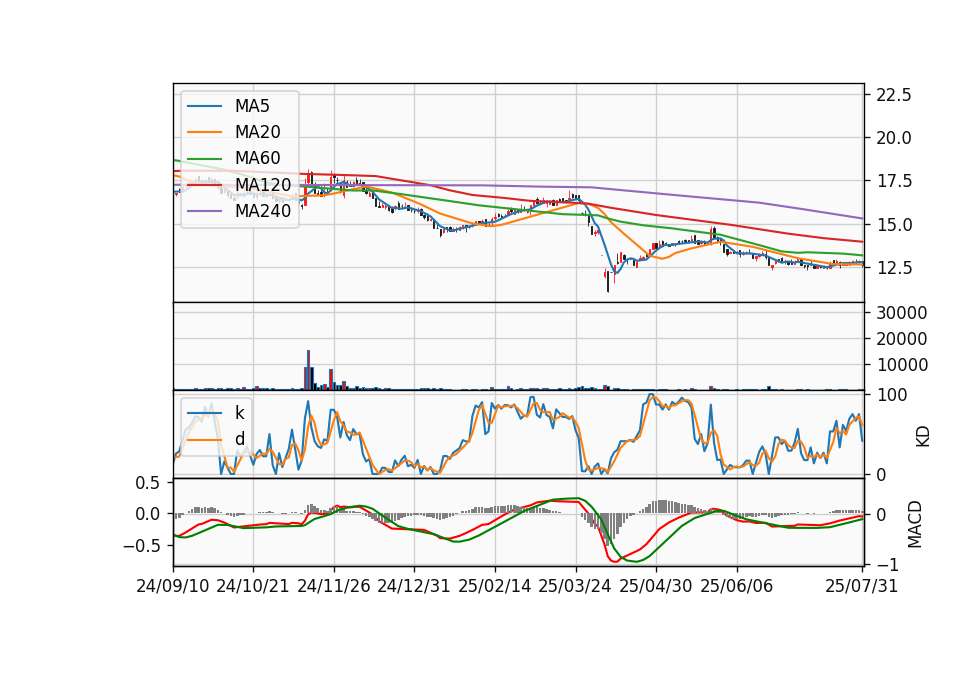Click the MA20 legend label
Image resolution: width=960 pixels, height=690 pixels.
[257, 132]
